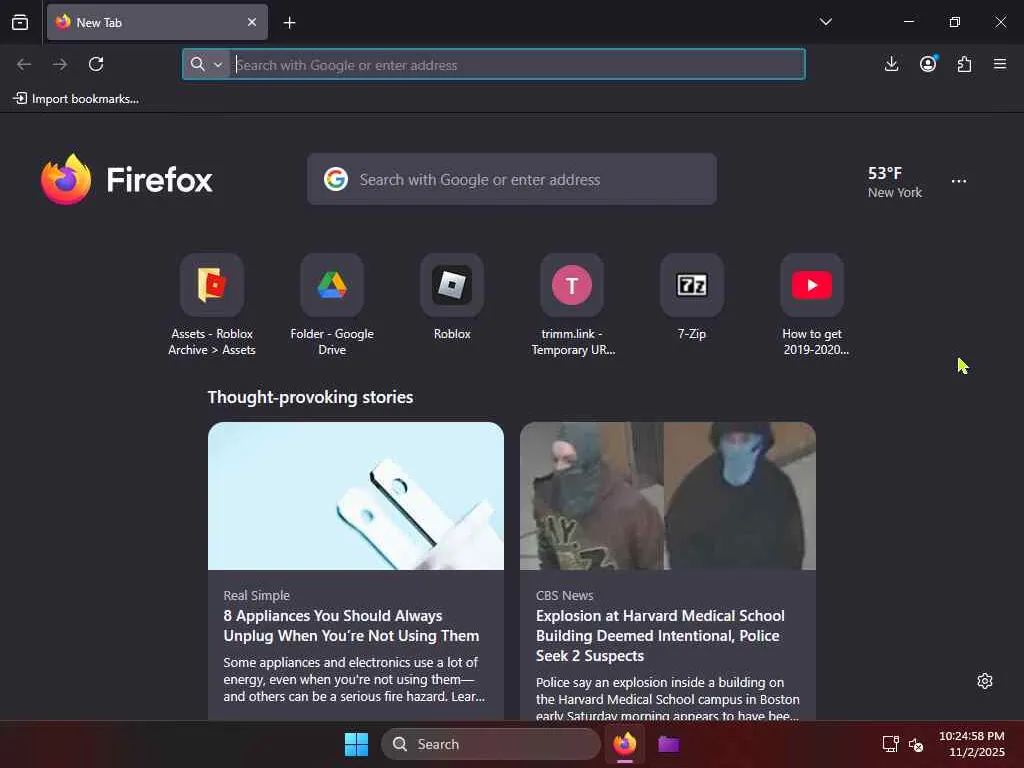Open 8 Appliances You Should Always Unplug headline
Viewport: 1024px width, 768px height.
351,626
